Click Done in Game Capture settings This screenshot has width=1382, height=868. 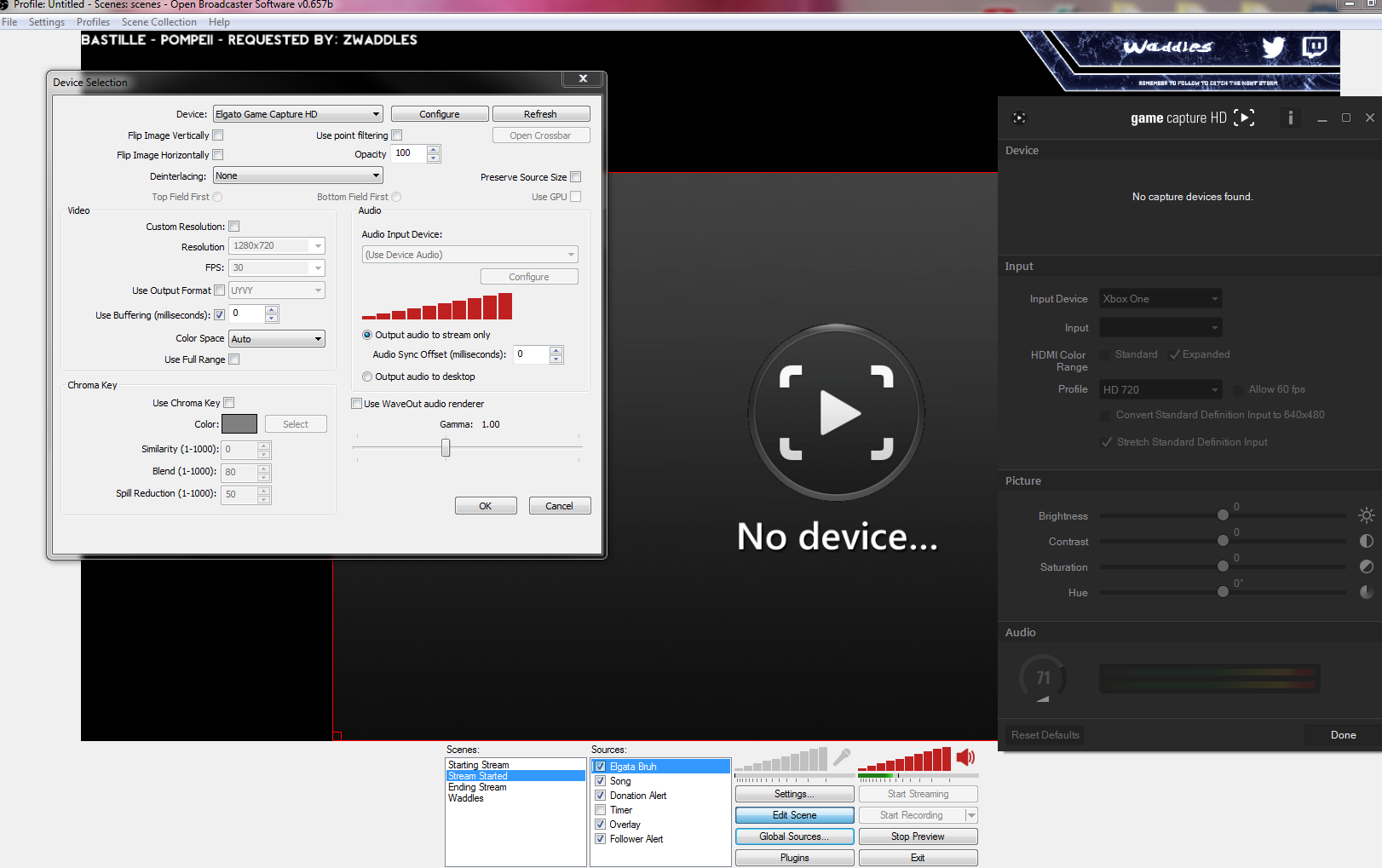click(x=1343, y=735)
